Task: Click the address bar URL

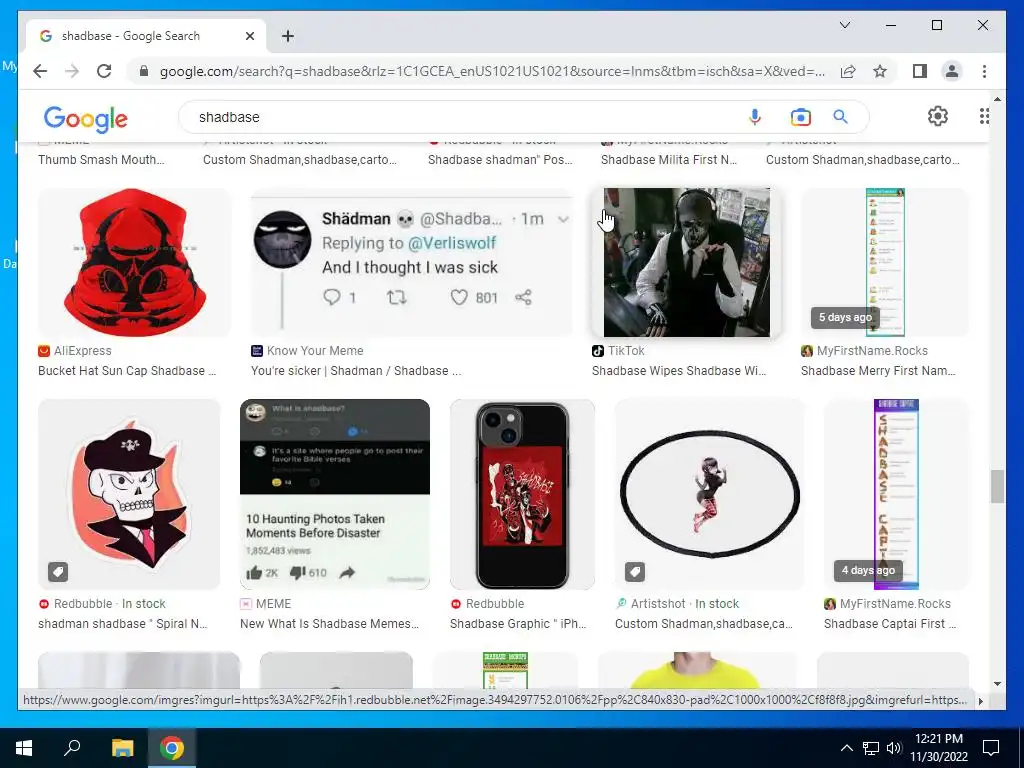Action: pyautogui.click(x=492, y=71)
